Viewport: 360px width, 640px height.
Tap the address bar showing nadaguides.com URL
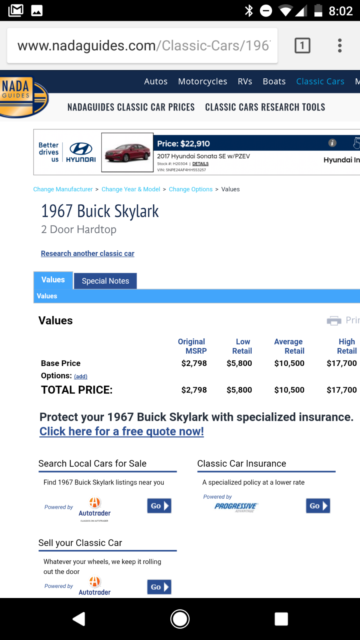pos(142,46)
